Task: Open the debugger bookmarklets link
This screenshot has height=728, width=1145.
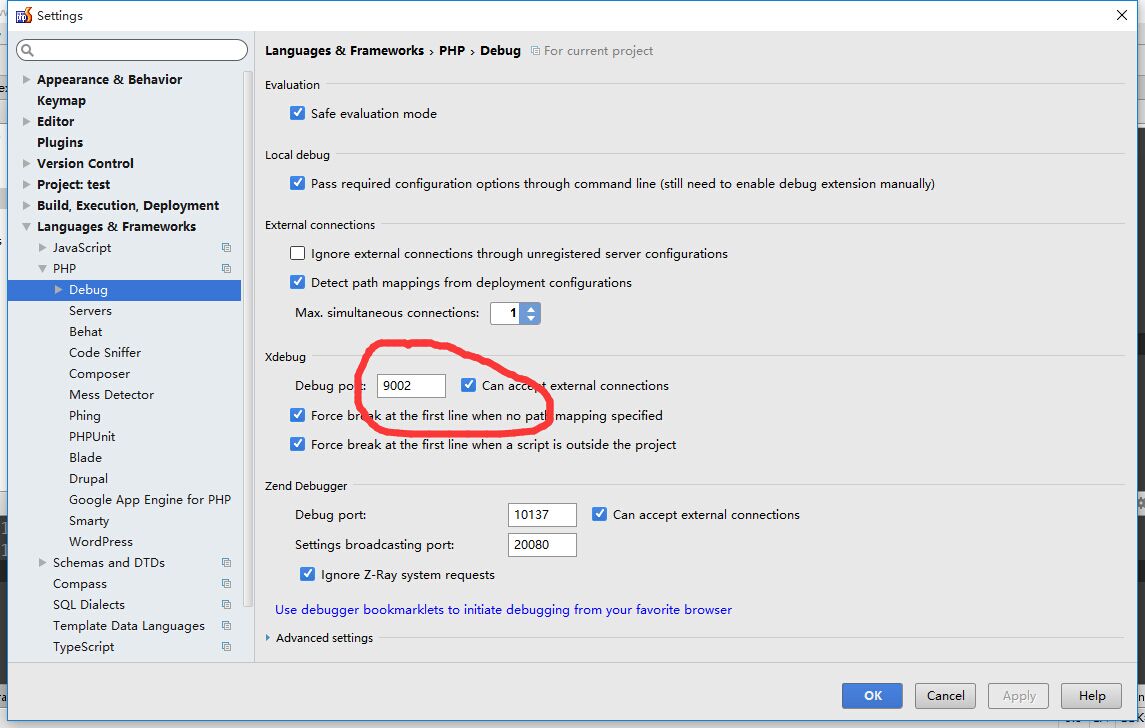Action: [503, 610]
